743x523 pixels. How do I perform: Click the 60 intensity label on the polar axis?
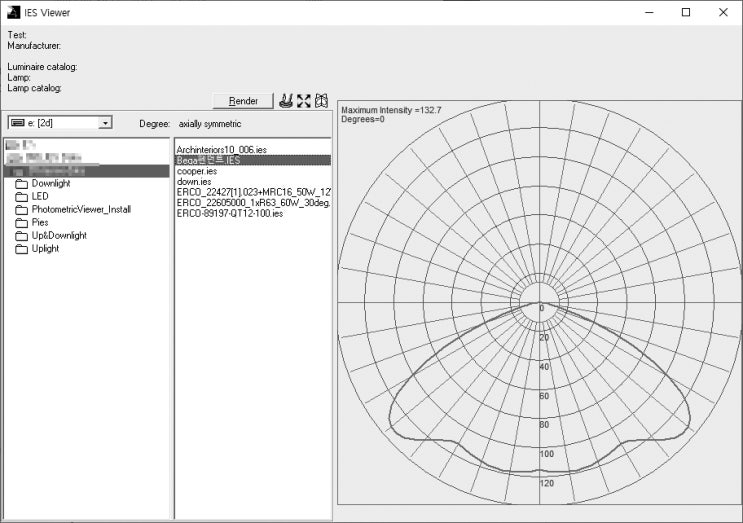pos(544,396)
